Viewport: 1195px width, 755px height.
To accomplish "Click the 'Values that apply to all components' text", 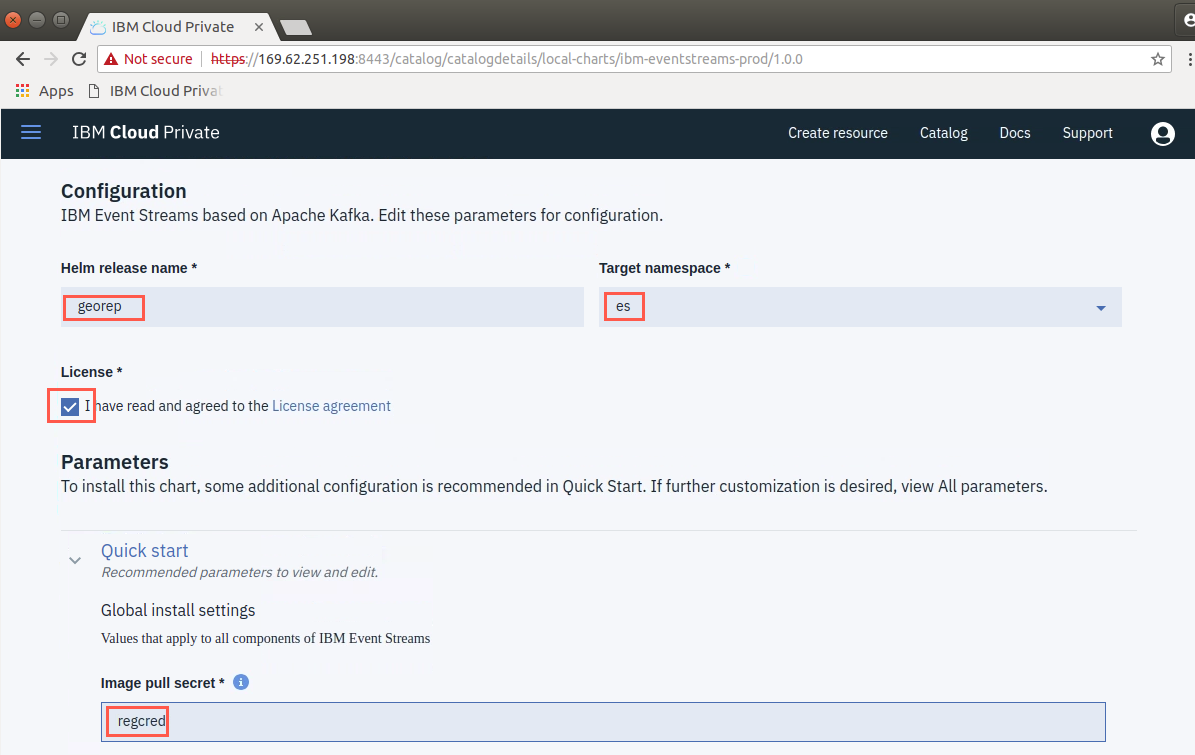I will pyautogui.click(x=265, y=638).
